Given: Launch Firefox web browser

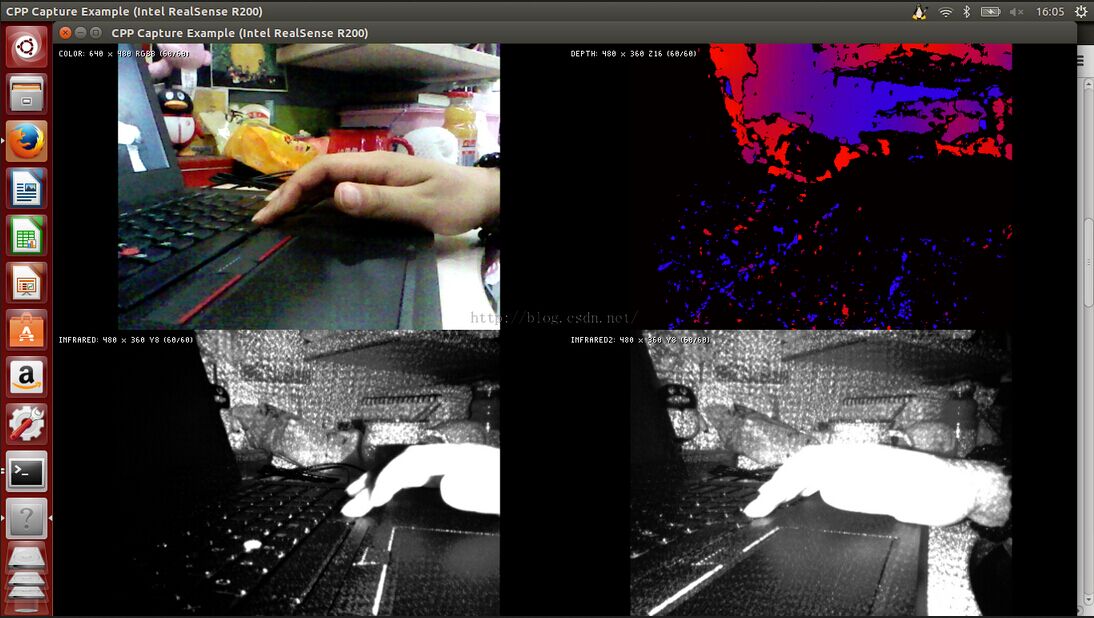Looking at the screenshot, I should tap(27, 142).
